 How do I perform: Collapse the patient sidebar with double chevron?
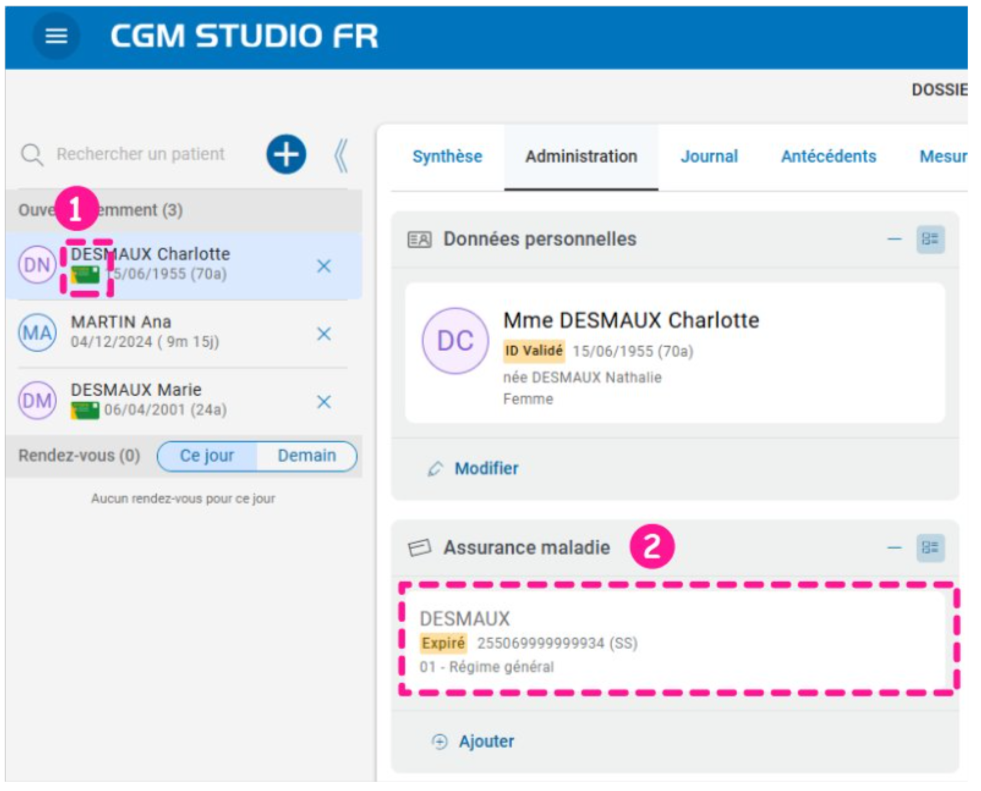point(340,155)
